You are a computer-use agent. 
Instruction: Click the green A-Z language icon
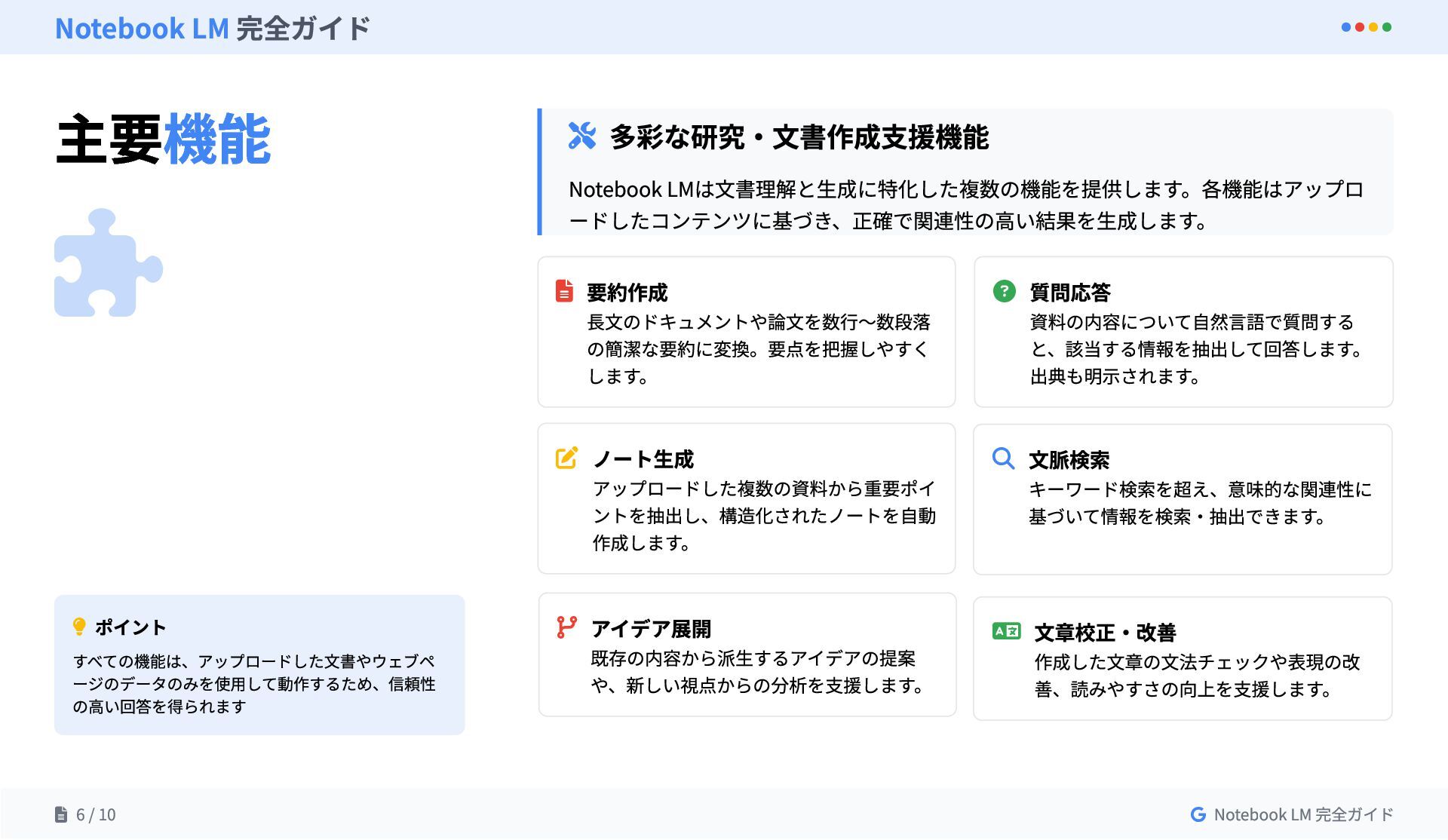tap(1006, 631)
